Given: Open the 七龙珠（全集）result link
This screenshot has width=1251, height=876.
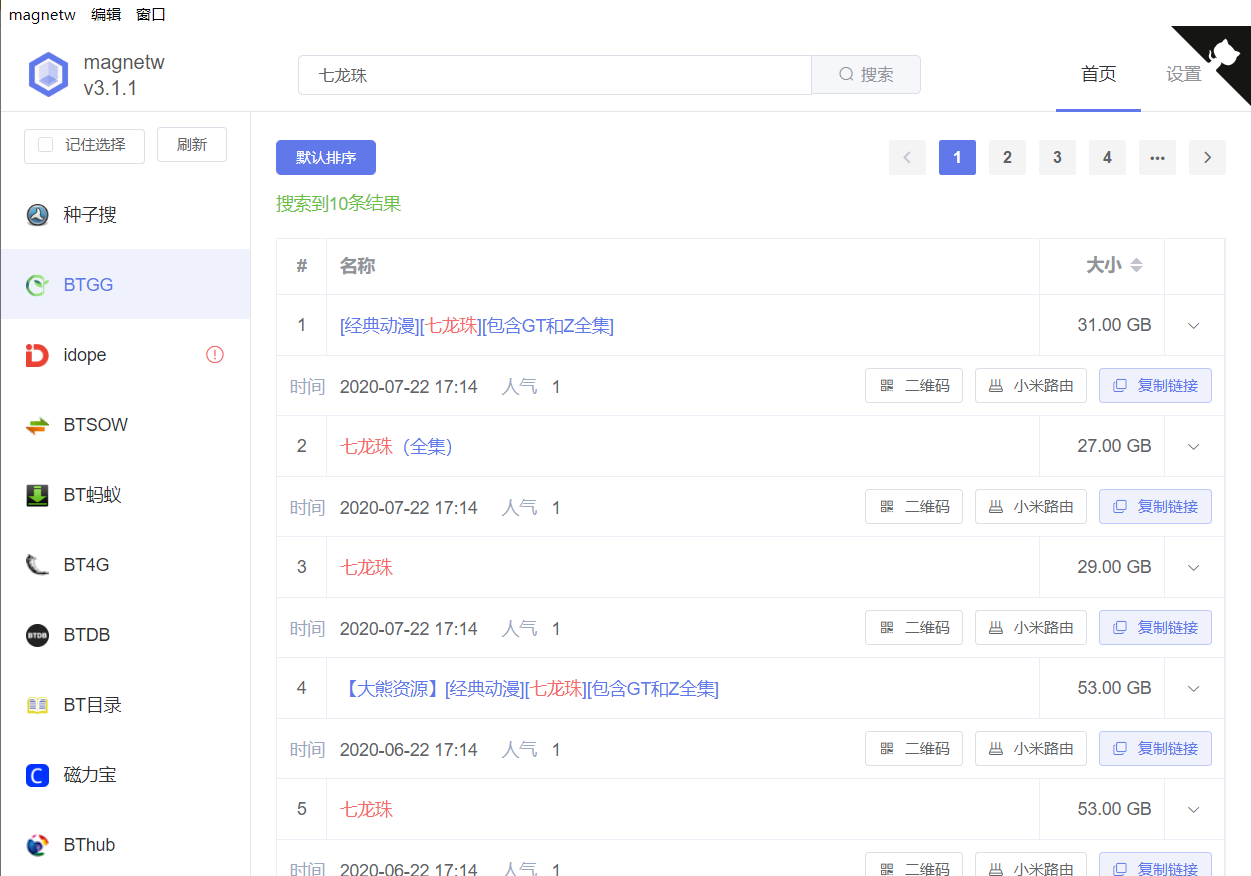Looking at the screenshot, I should (x=397, y=446).
